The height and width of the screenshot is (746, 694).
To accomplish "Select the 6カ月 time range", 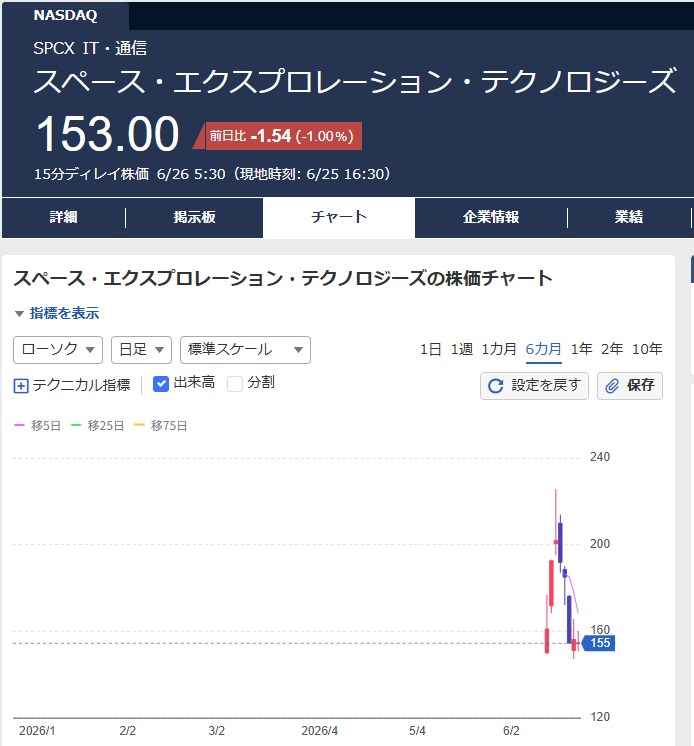I will click(544, 349).
